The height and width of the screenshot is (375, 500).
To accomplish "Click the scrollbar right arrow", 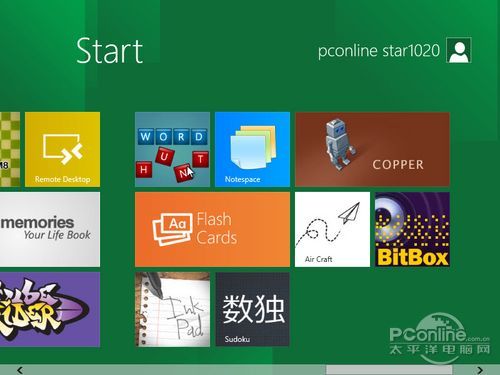I will point(480,370).
